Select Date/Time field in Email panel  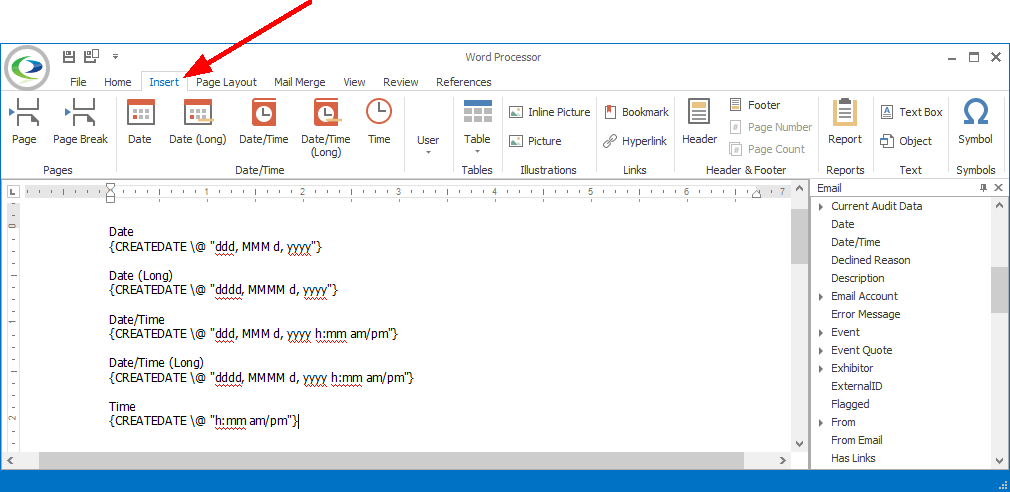(855, 242)
